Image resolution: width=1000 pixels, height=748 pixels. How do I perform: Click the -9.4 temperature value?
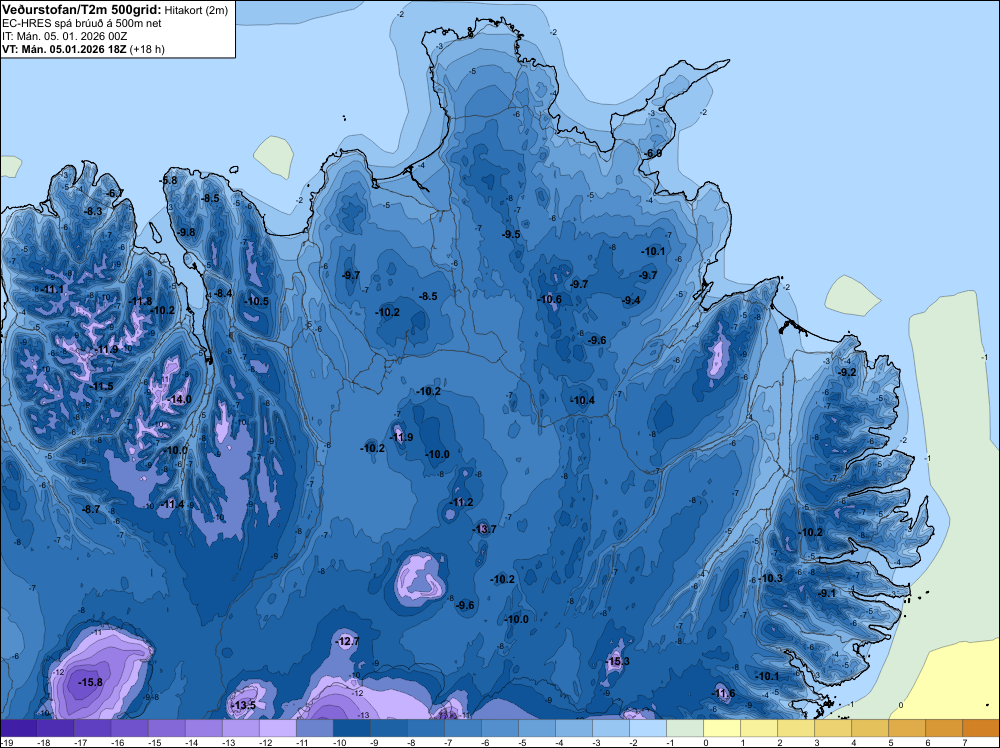(x=631, y=300)
